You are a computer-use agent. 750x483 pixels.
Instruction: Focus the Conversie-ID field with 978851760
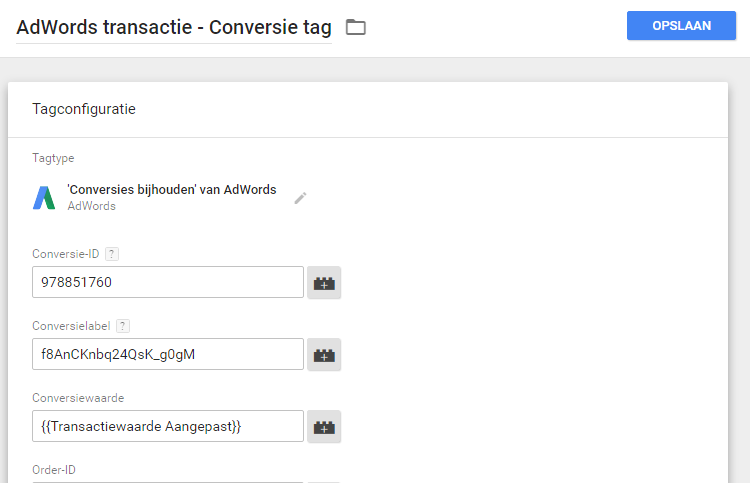point(167,282)
